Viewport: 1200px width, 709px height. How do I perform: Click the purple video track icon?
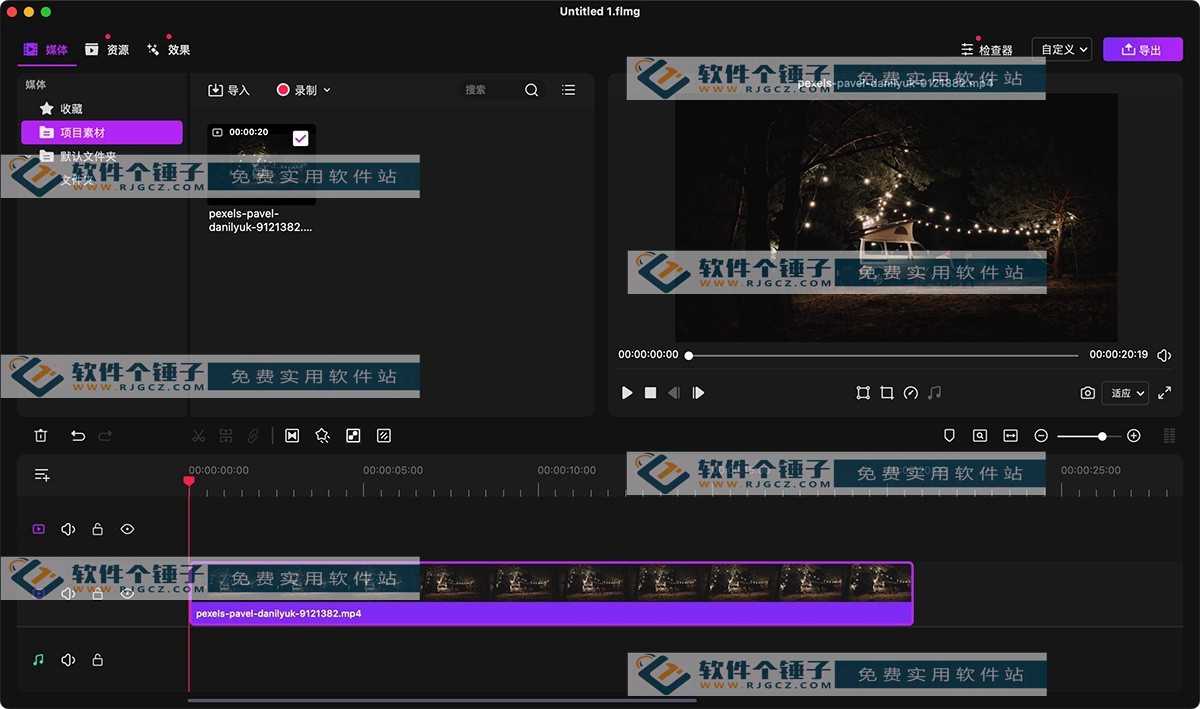(39, 529)
